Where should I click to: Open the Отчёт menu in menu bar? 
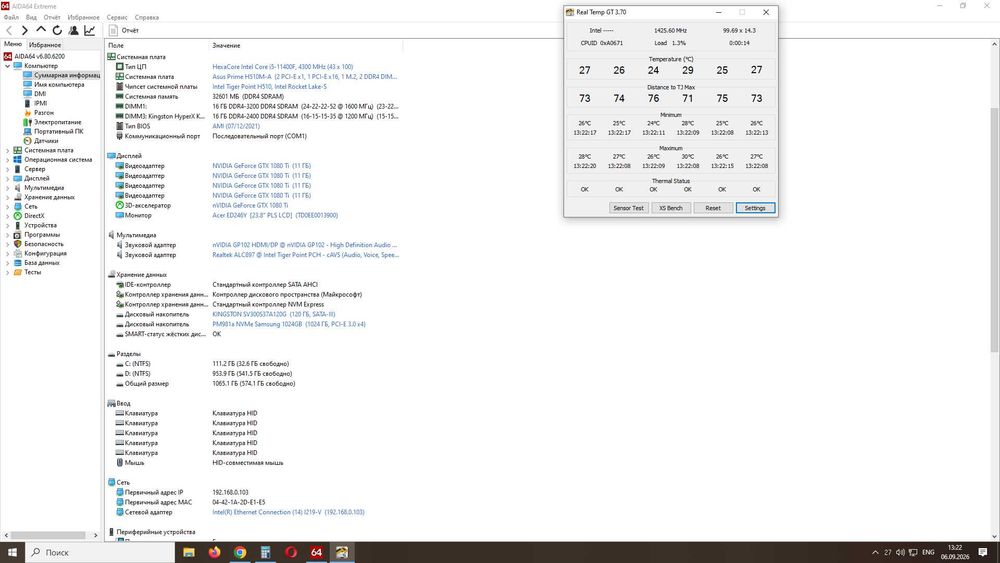coord(52,17)
